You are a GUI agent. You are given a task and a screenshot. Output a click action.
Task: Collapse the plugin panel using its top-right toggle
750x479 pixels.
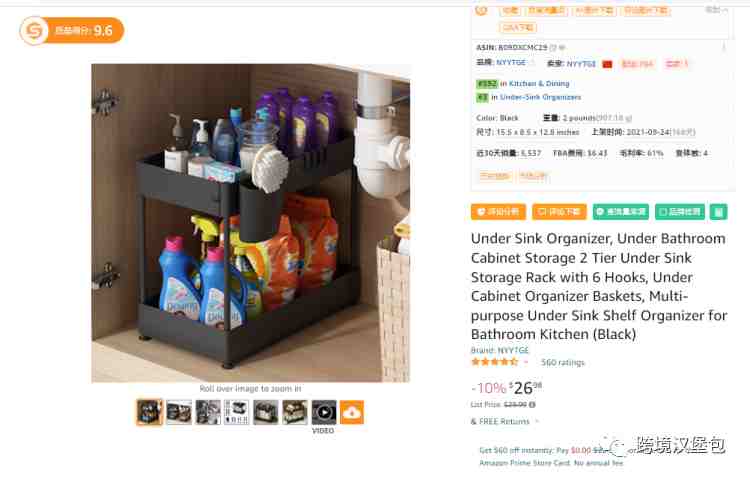pos(716,10)
